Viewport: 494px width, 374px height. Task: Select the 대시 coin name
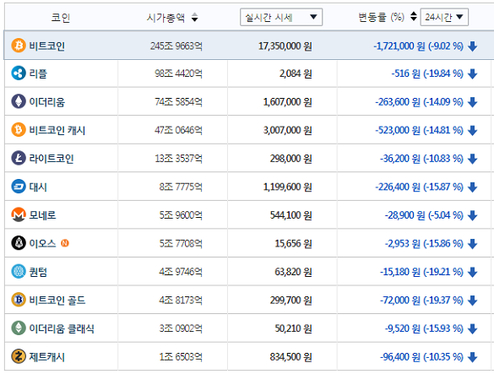[x=38, y=187]
